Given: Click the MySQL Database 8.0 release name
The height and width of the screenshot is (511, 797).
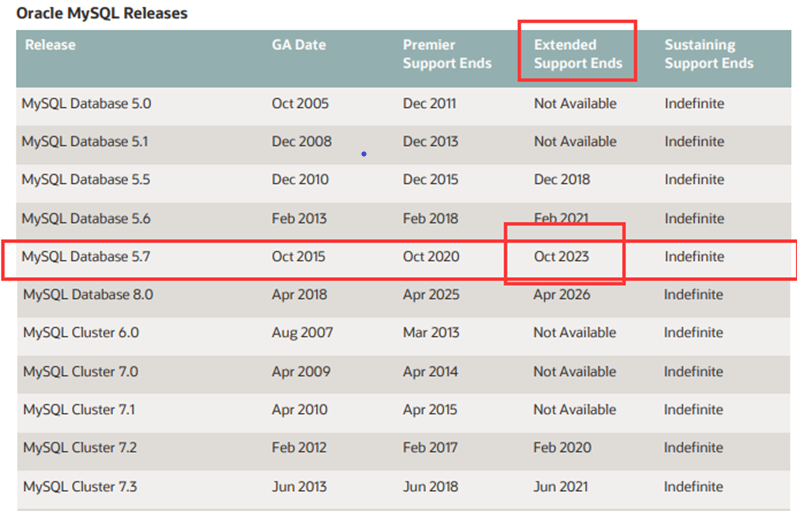Looking at the screenshot, I should coord(87,295).
